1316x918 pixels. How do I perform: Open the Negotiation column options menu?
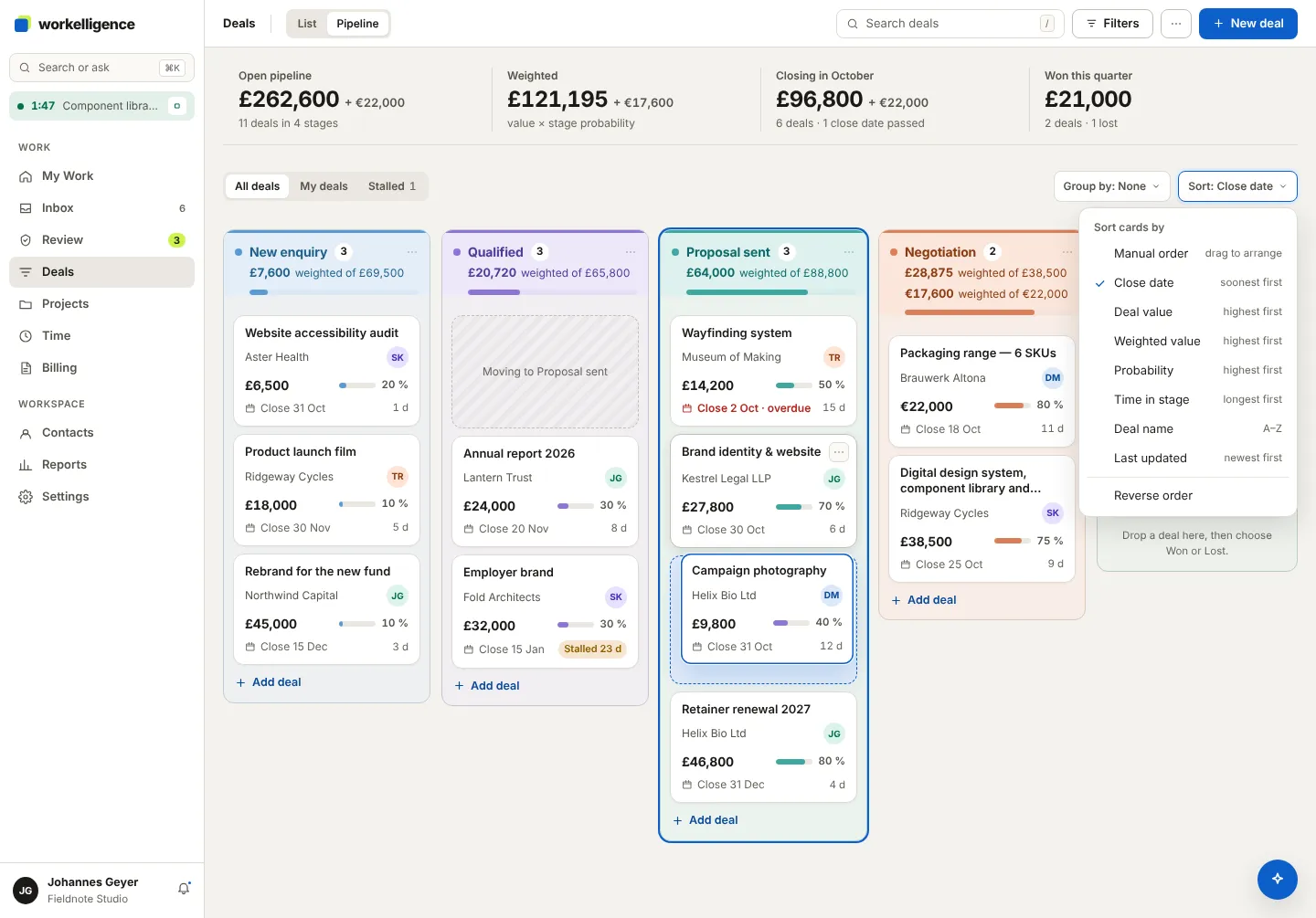(x=1067, y=252)
